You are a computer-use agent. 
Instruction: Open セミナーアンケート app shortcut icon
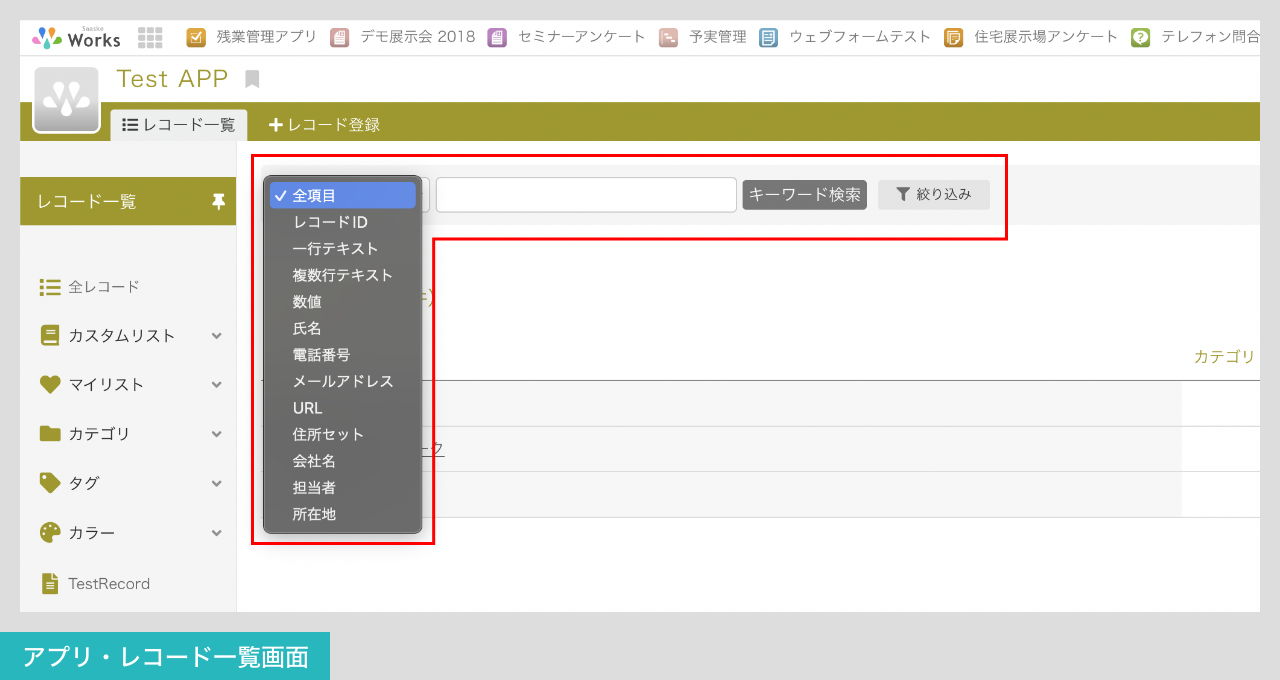coord(497,38)
